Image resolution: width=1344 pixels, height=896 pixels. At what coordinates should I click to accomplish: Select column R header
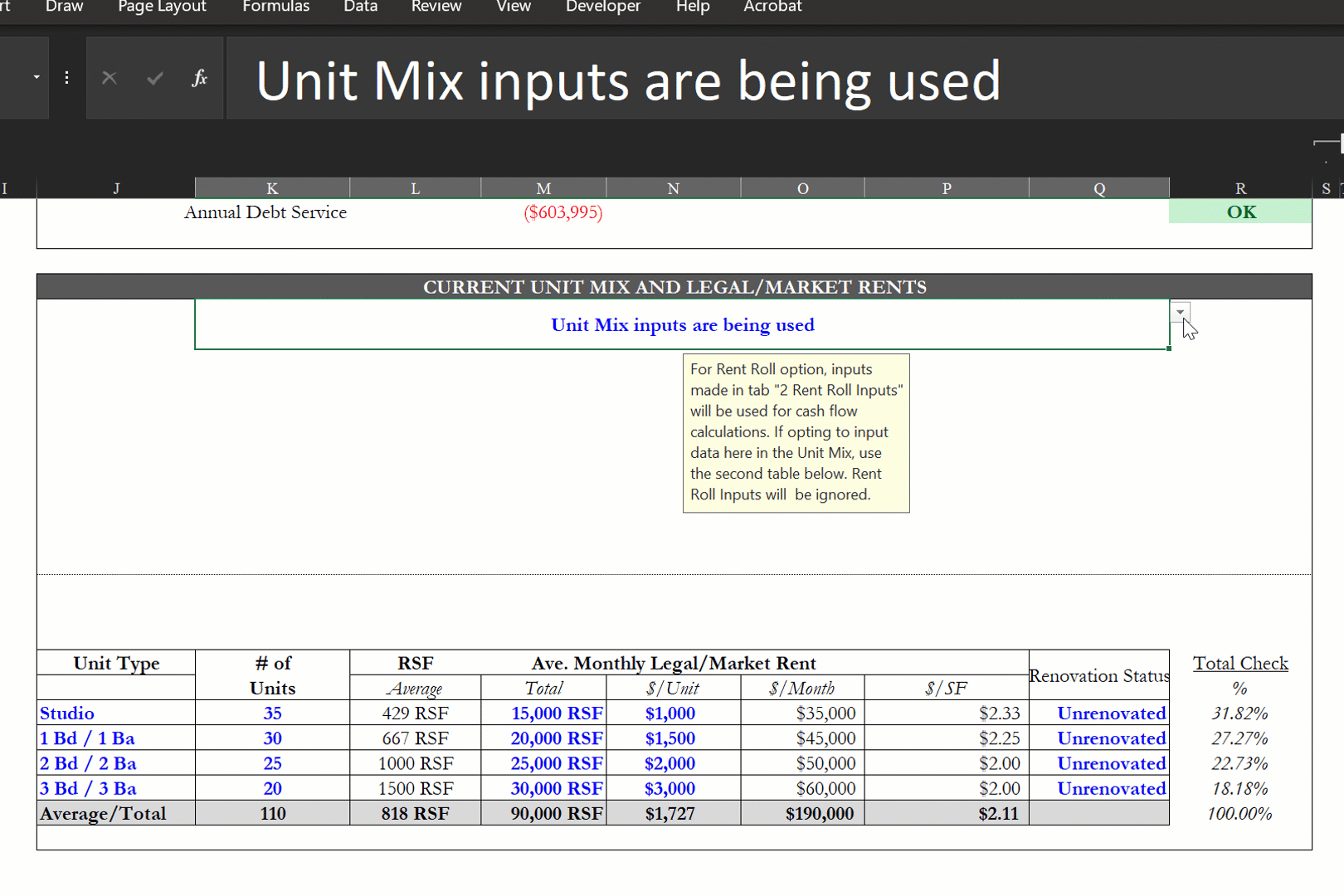click(1240, 188)
